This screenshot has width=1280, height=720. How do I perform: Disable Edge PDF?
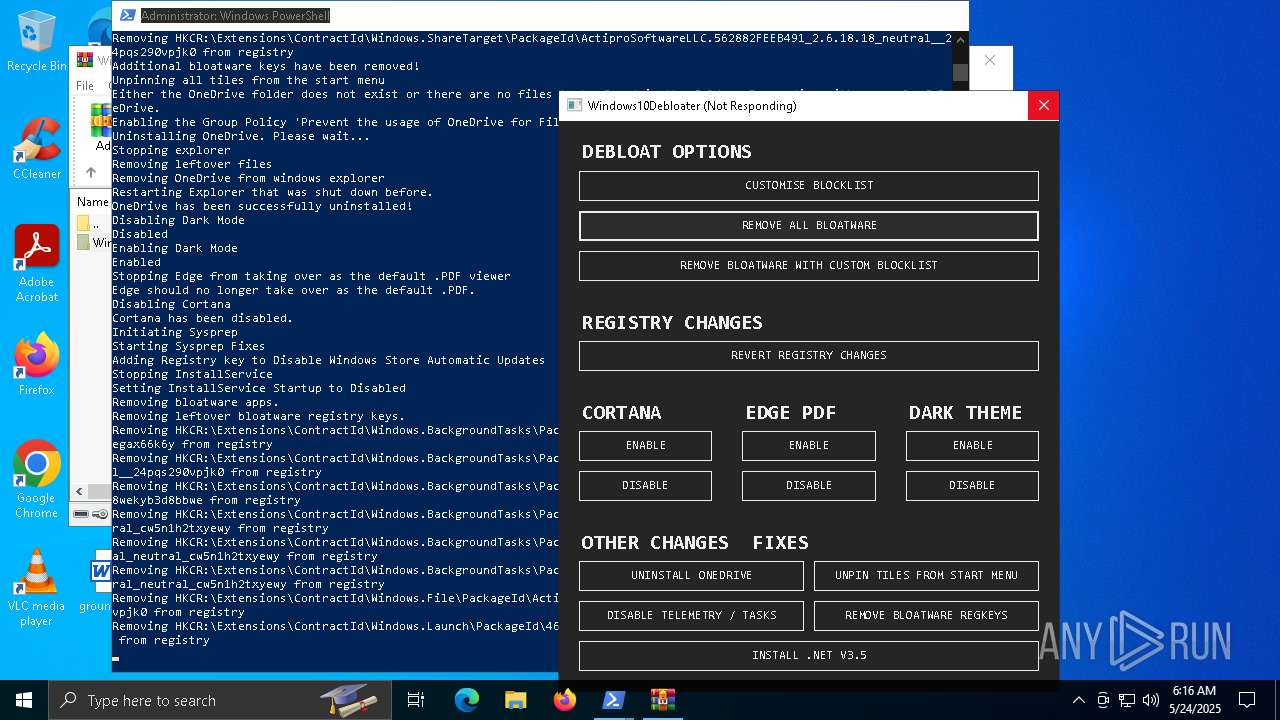(x=809, y=486)
